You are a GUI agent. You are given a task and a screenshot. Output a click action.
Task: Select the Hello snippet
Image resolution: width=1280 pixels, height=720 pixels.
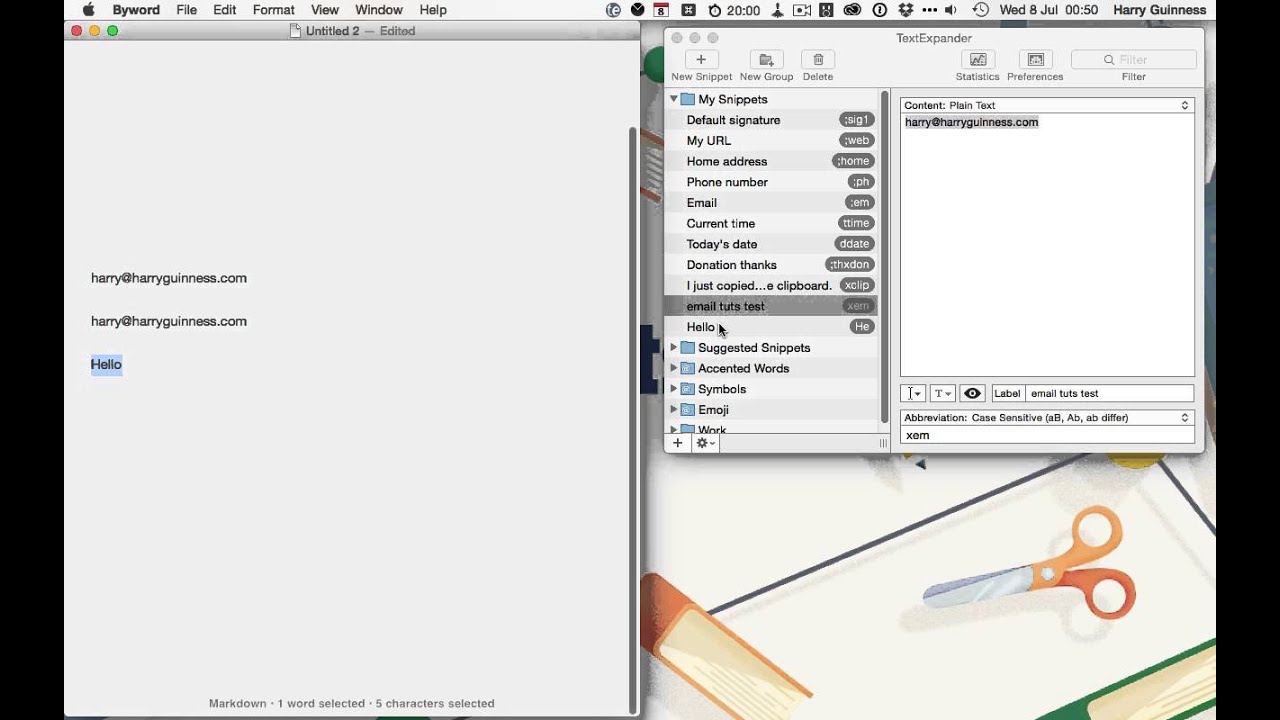pyautogui.click(x=771, y=327)
